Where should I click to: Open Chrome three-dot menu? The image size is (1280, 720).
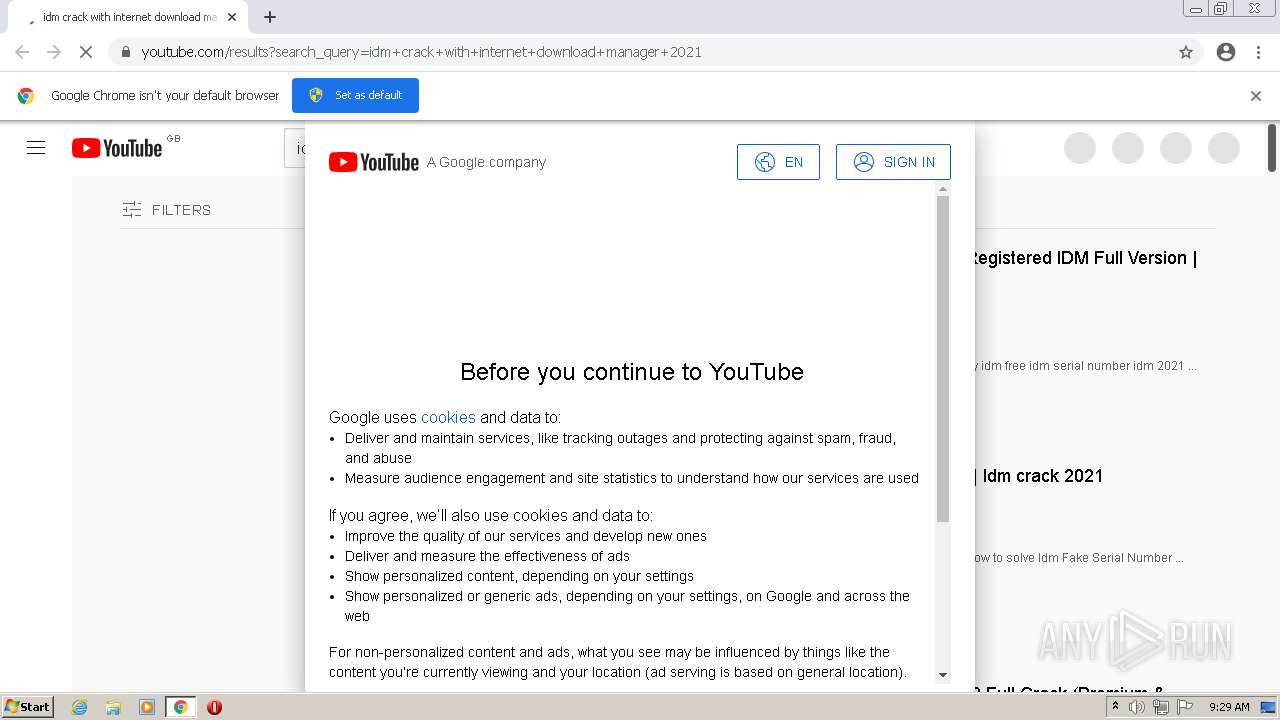pos(1258,52)
